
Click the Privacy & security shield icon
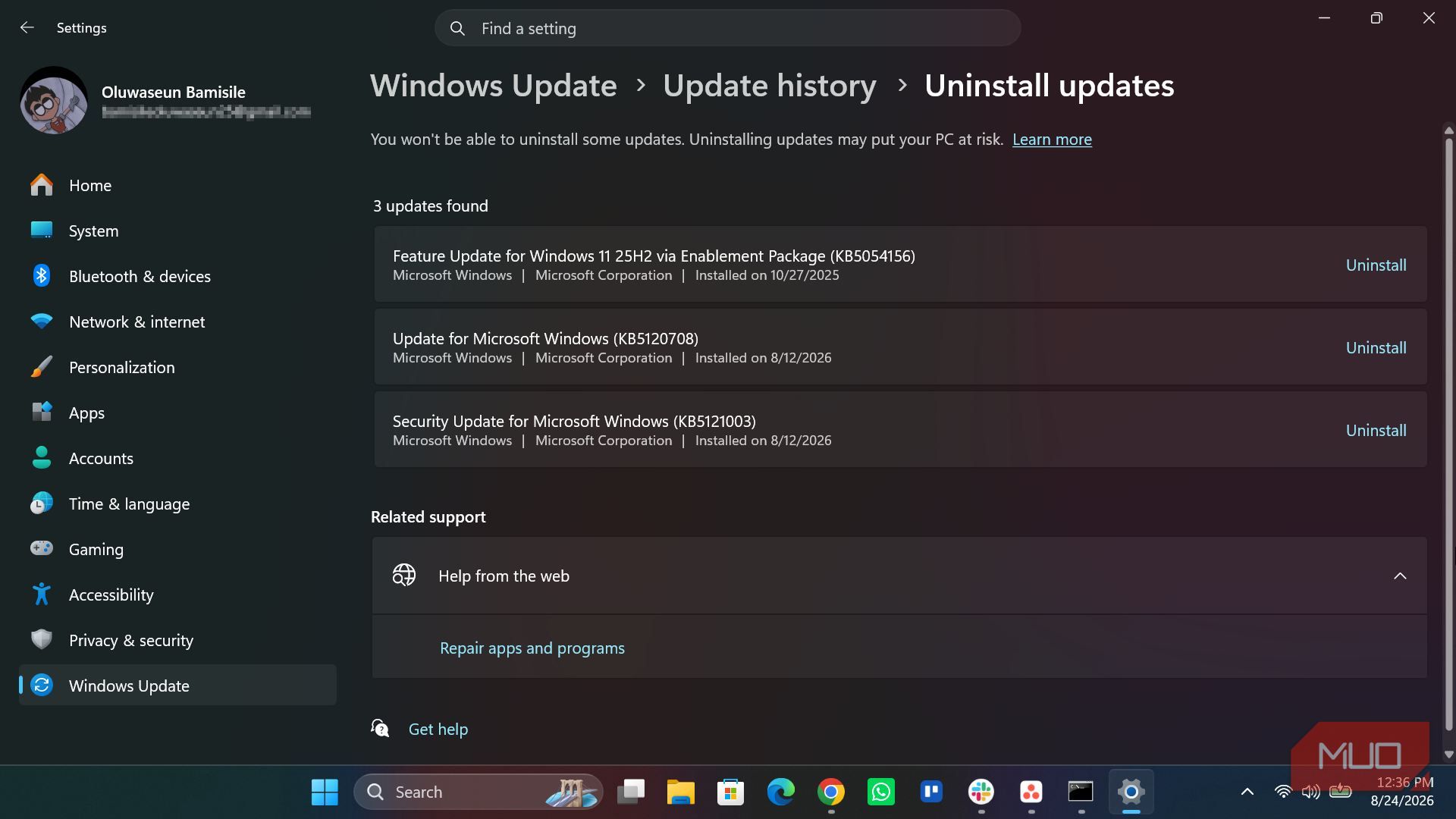point(42,639)
